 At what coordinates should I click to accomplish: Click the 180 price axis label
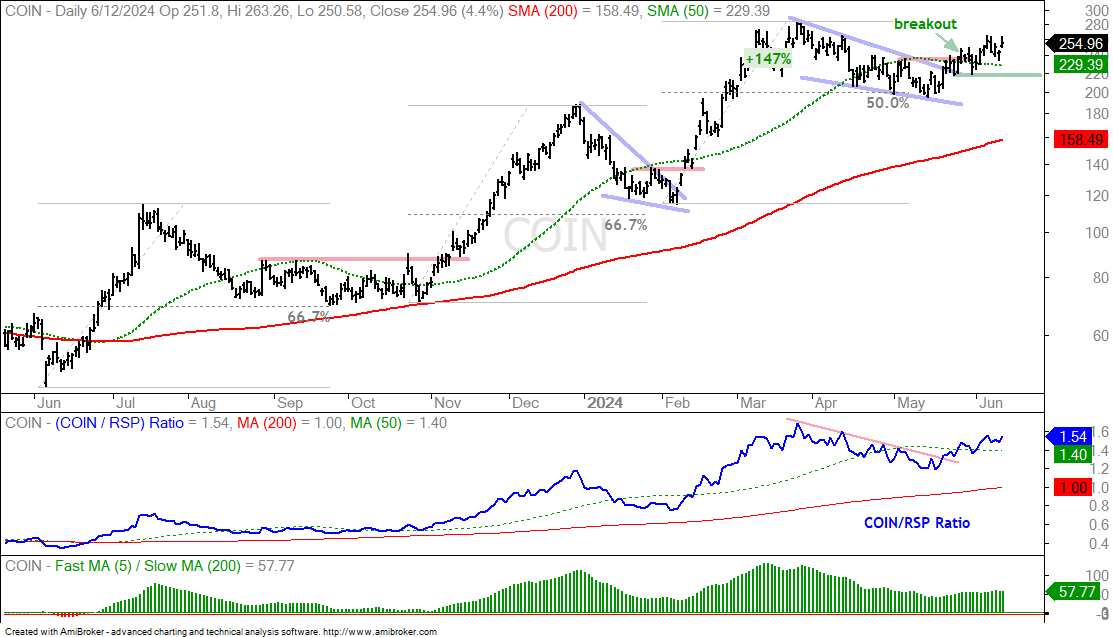pos(1097,114)
